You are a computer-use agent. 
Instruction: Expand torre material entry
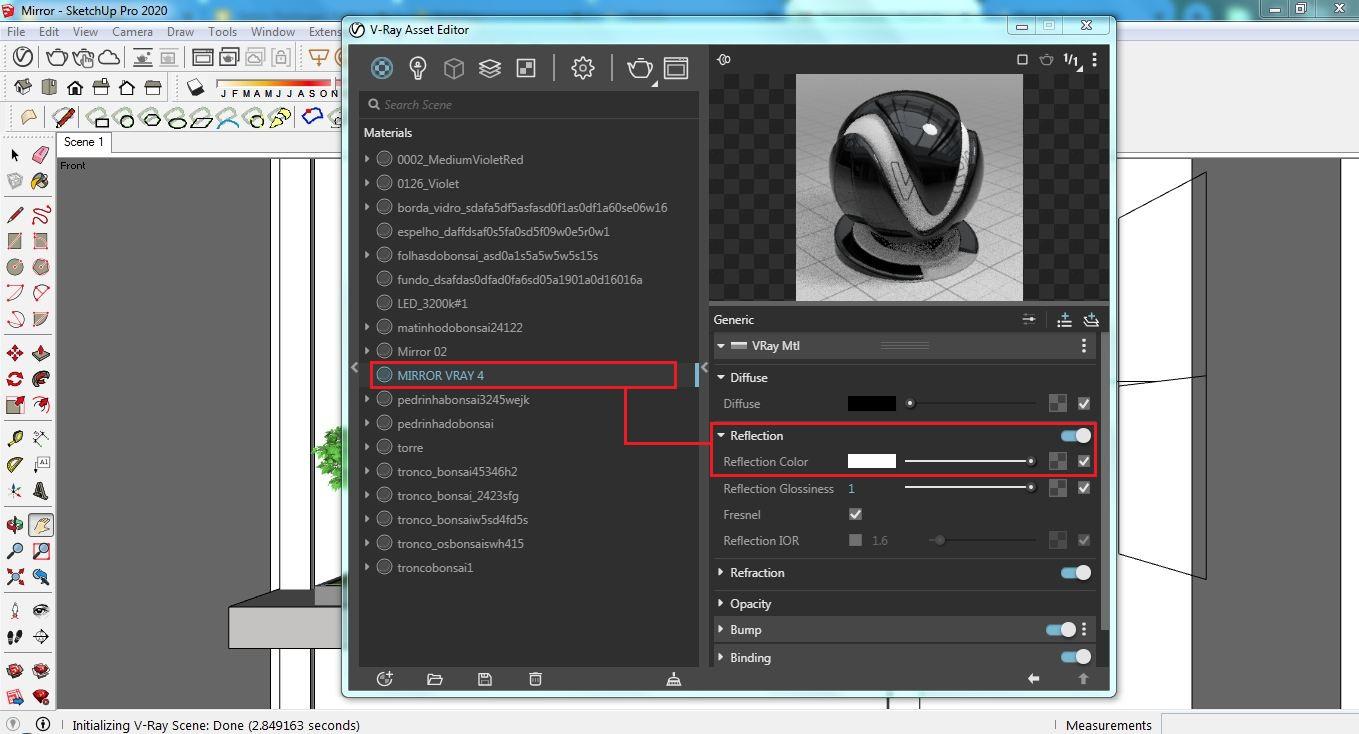[368, 447]
